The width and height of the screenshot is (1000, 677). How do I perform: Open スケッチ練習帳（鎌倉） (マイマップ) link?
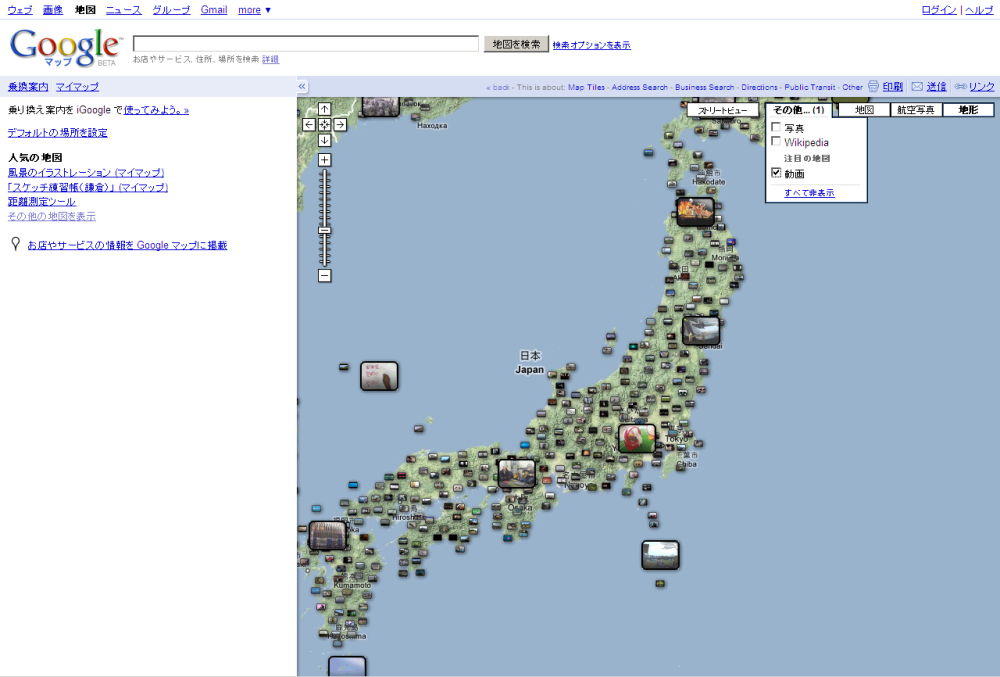(x=88, y=187)
